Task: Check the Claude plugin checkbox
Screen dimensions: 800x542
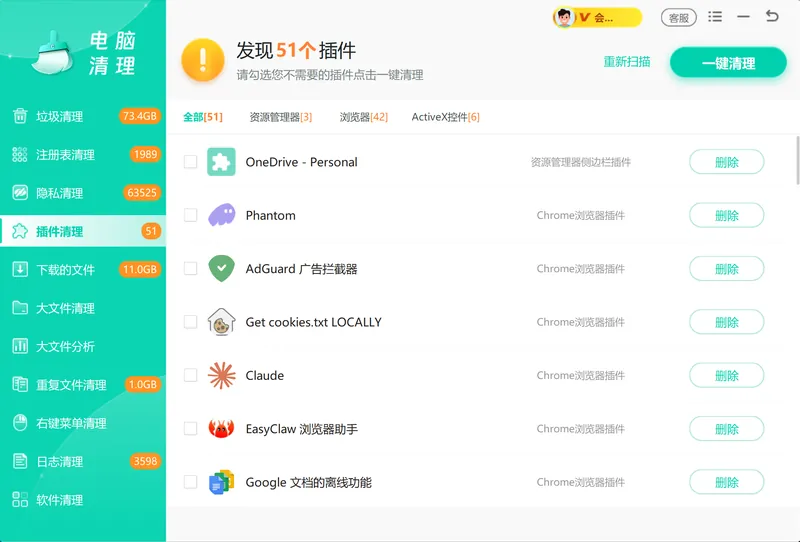Action: [x=190, y=375]
